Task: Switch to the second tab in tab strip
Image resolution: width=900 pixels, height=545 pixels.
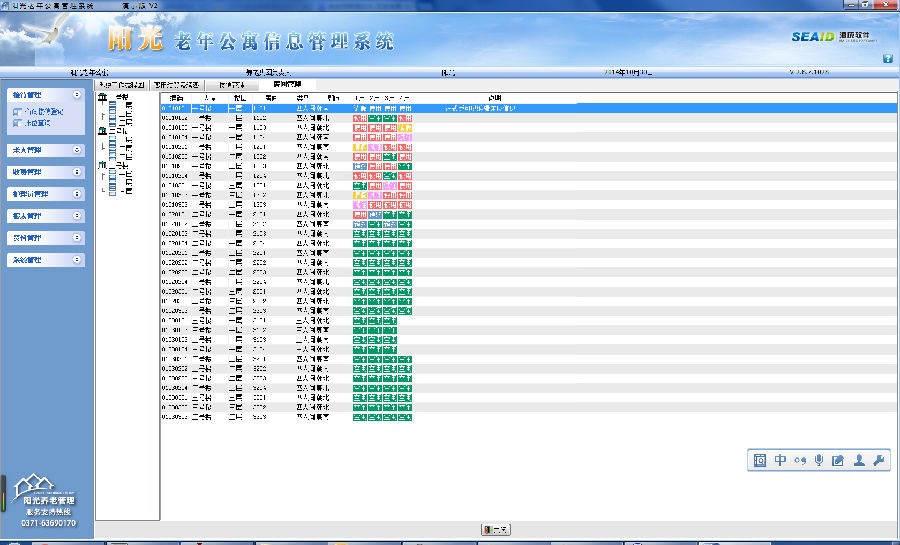Action: (x=176, y=85)
